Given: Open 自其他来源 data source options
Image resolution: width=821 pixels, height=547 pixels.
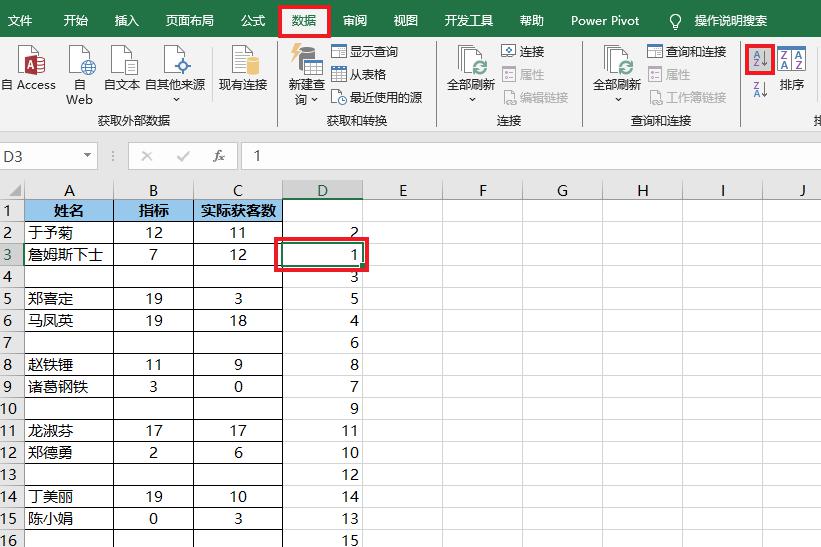Looking at the screenshot, I should pyautogui.click(x=175, y=74).
